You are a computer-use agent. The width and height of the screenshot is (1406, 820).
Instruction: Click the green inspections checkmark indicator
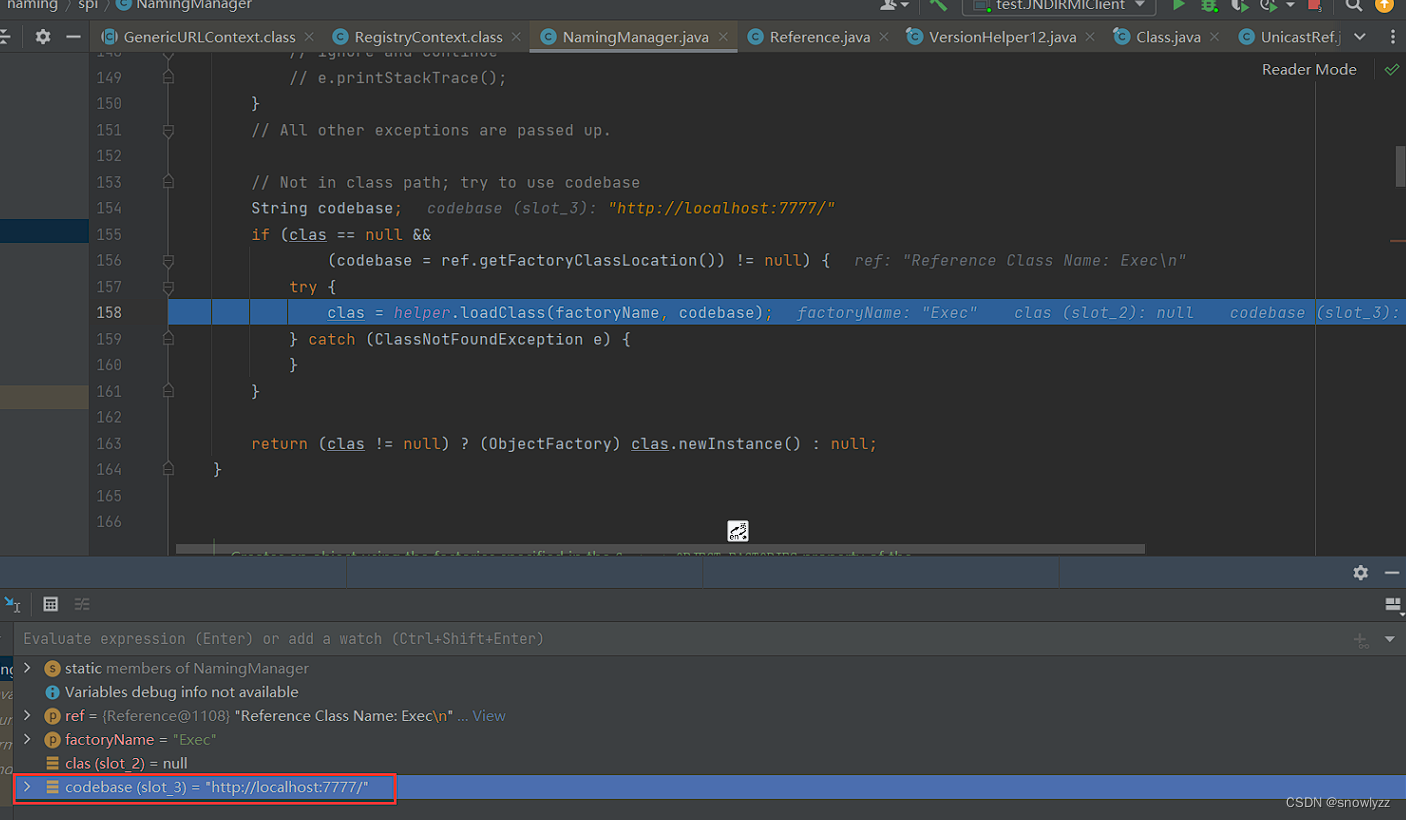pos(1391,69)
